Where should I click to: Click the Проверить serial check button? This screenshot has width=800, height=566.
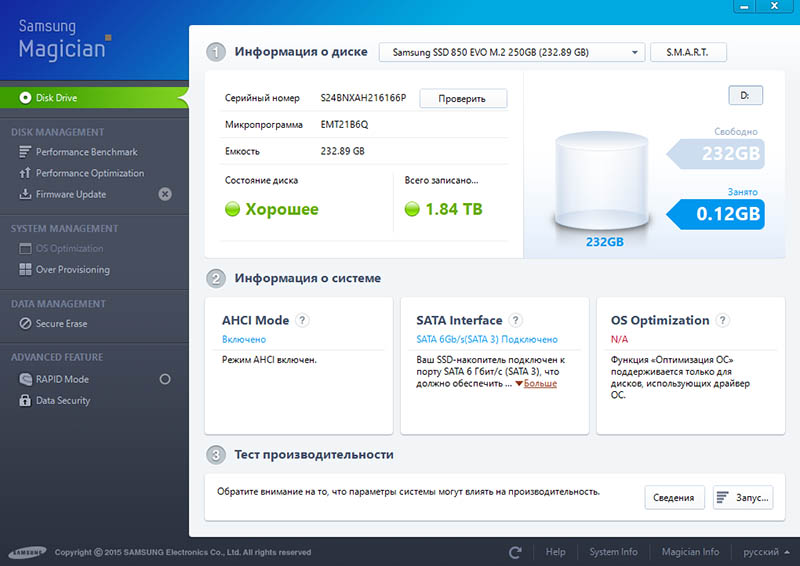pos(463,99)
